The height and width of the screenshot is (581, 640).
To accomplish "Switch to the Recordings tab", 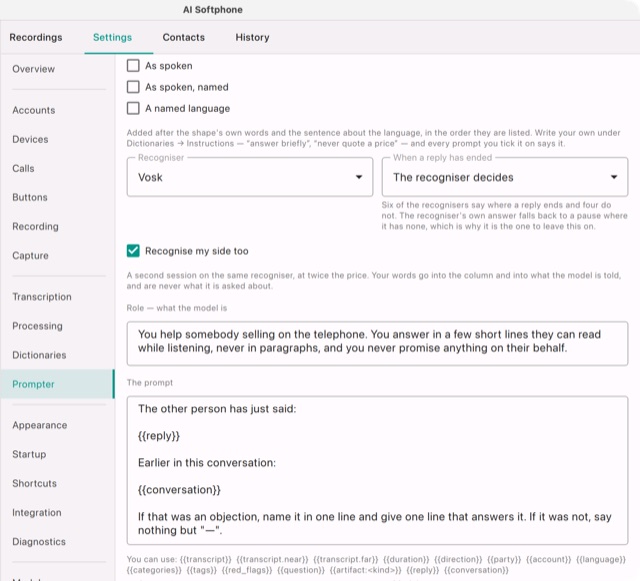I will [36, 37].
